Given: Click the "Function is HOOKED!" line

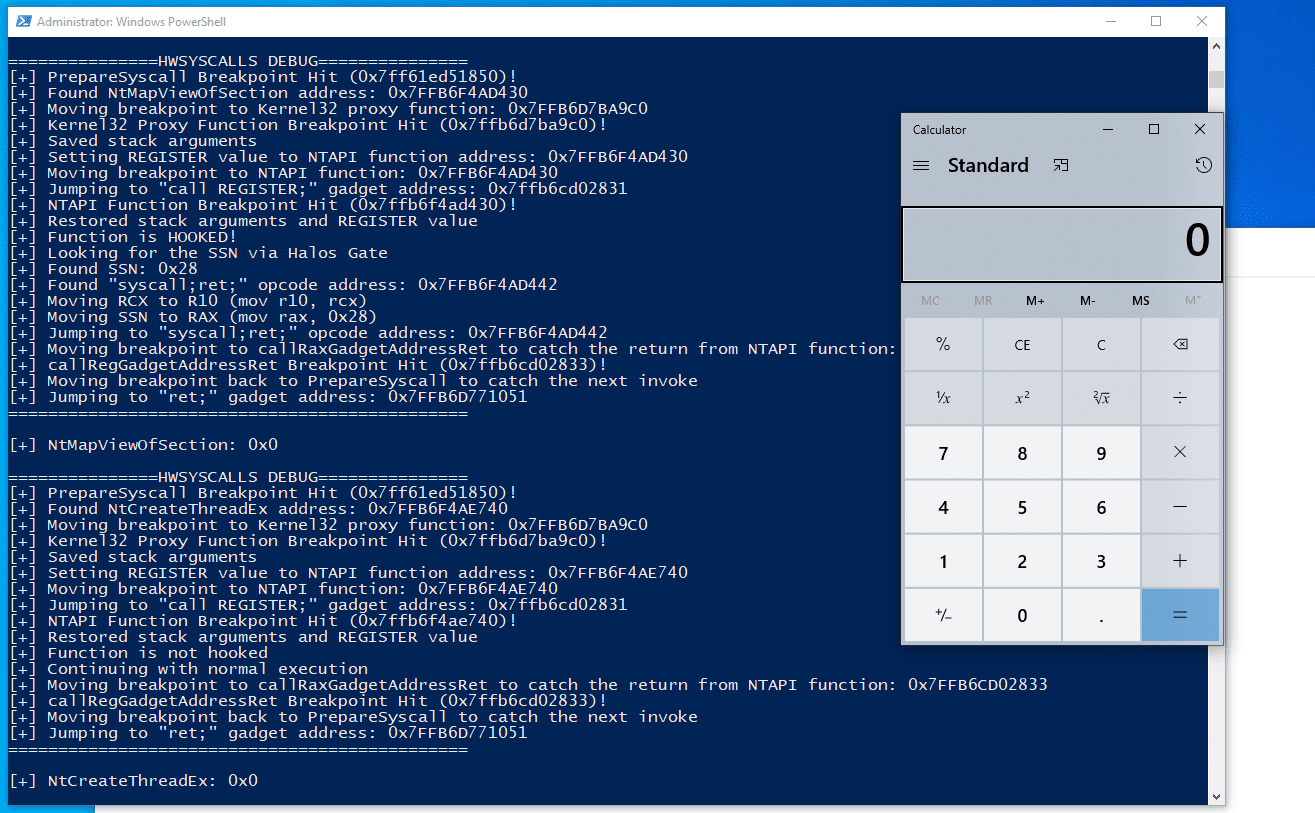Looking at the screenshot, I should tap(123, 237).
